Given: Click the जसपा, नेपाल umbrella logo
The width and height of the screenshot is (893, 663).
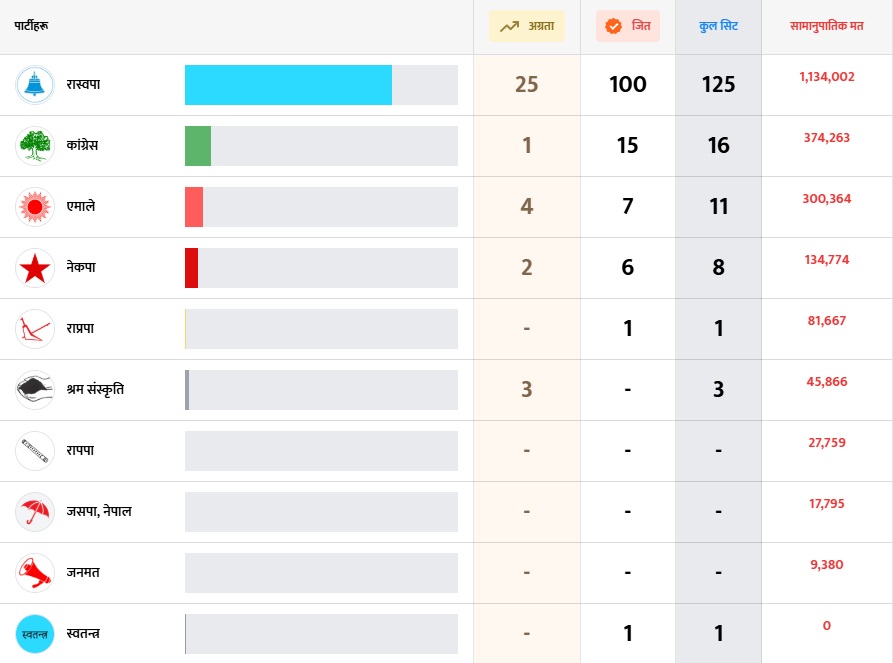Looking at the screenshot, I should 35,512.
